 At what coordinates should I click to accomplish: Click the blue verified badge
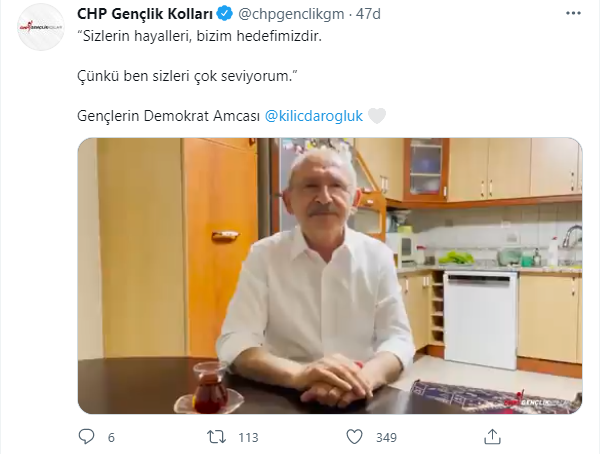pos(225,14)
